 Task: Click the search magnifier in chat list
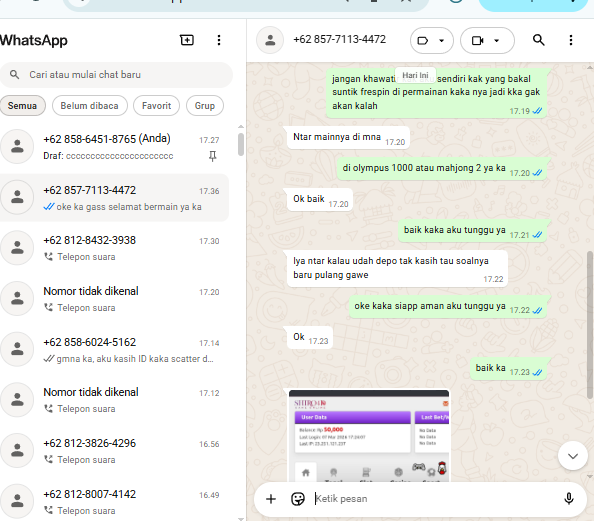coord(14,75)
